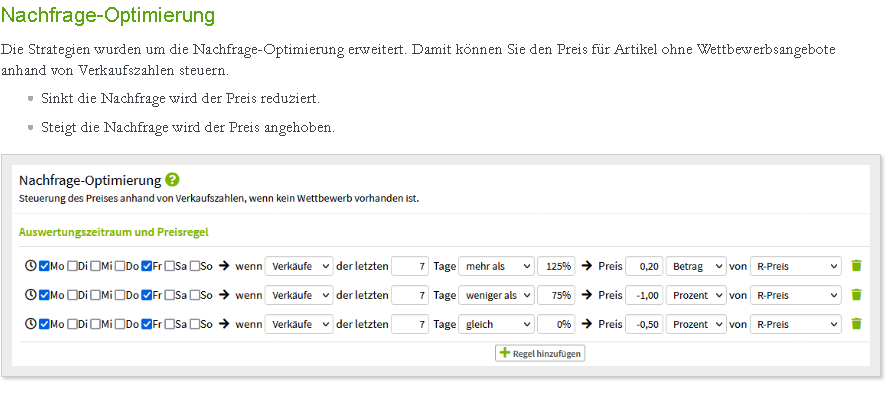This screenshot has width=886, height=403.
Task: Click the clock icon of the second rule
Action: pos(31,295)
